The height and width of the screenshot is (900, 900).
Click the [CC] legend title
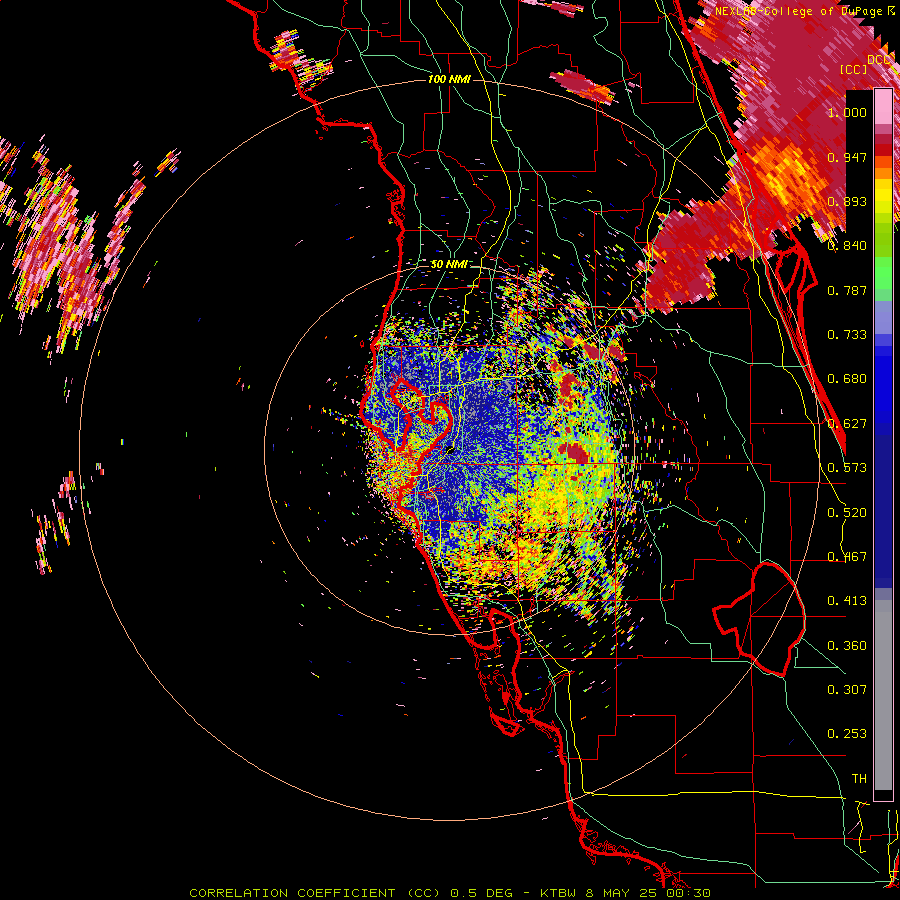pyautogui.click(x=854, y=69)
